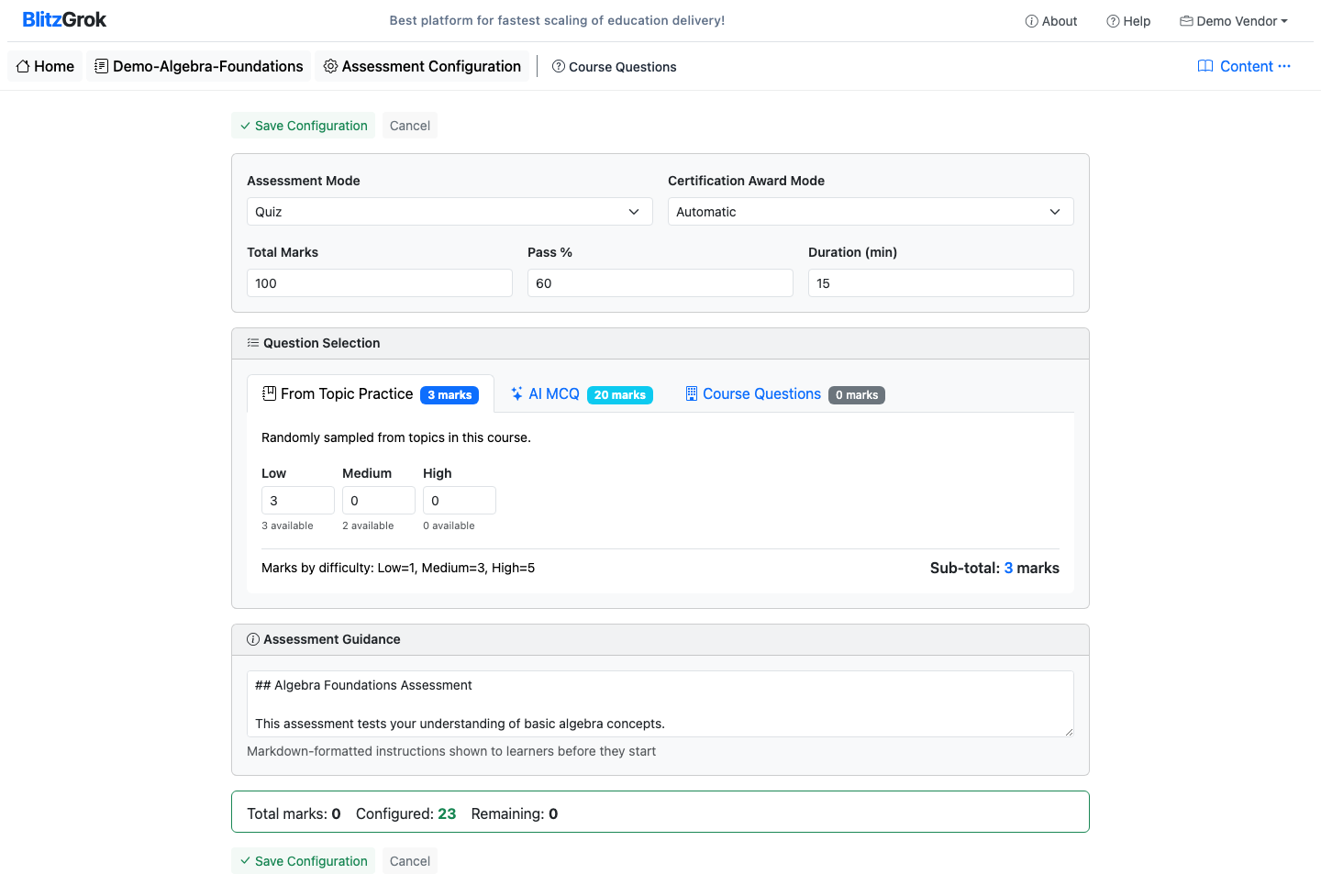Click the '0 available' hint text
Screen dimensions: 1321x896
point(449,525)
